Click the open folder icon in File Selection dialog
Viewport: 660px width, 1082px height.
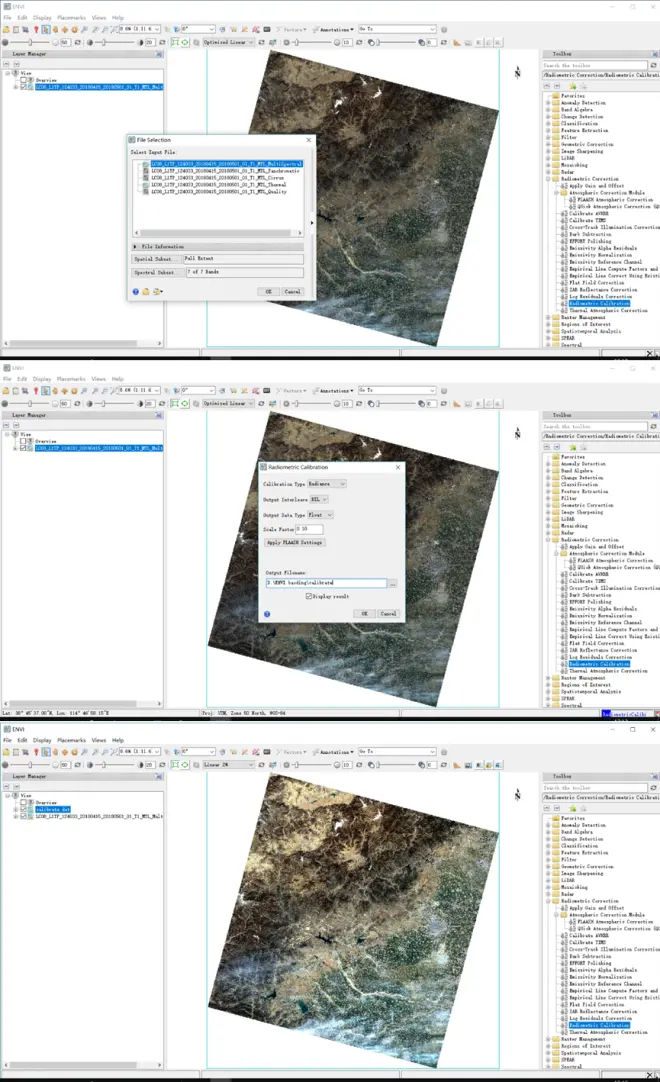146,292
